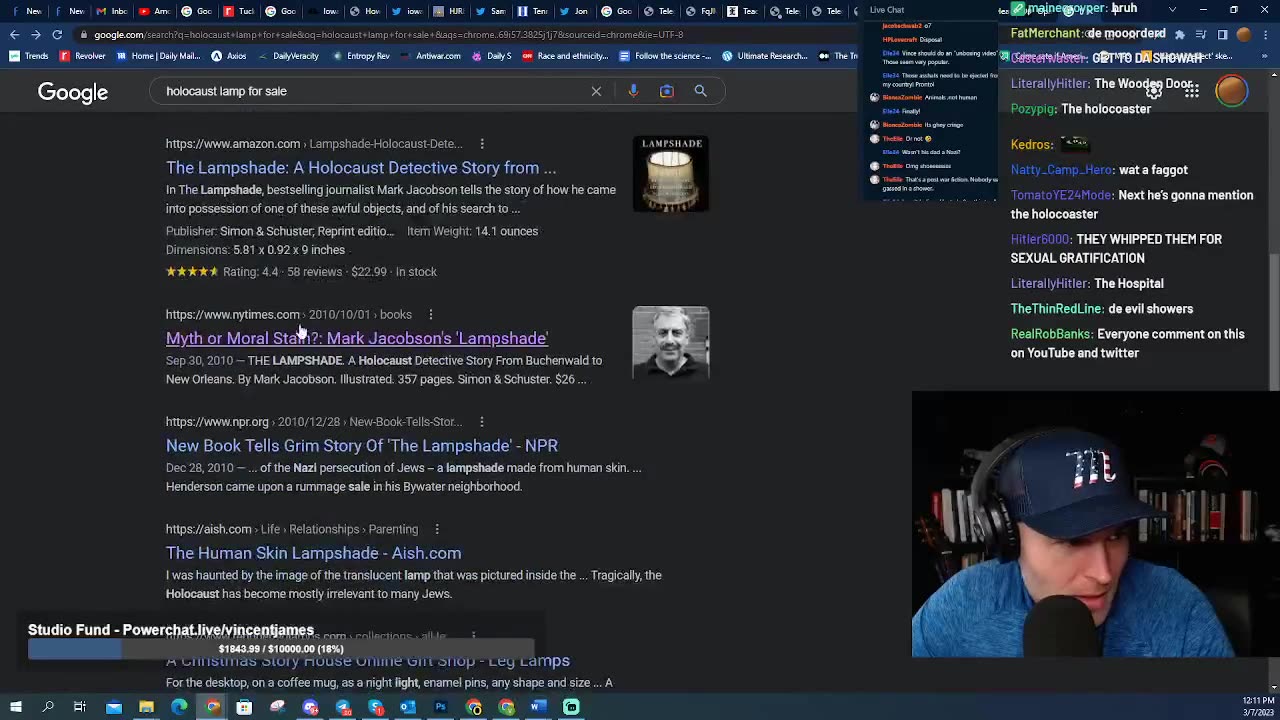Open 'A Christmas Story House' gift shop link
Screen dimensions: 1280x720
pos(368,661)
